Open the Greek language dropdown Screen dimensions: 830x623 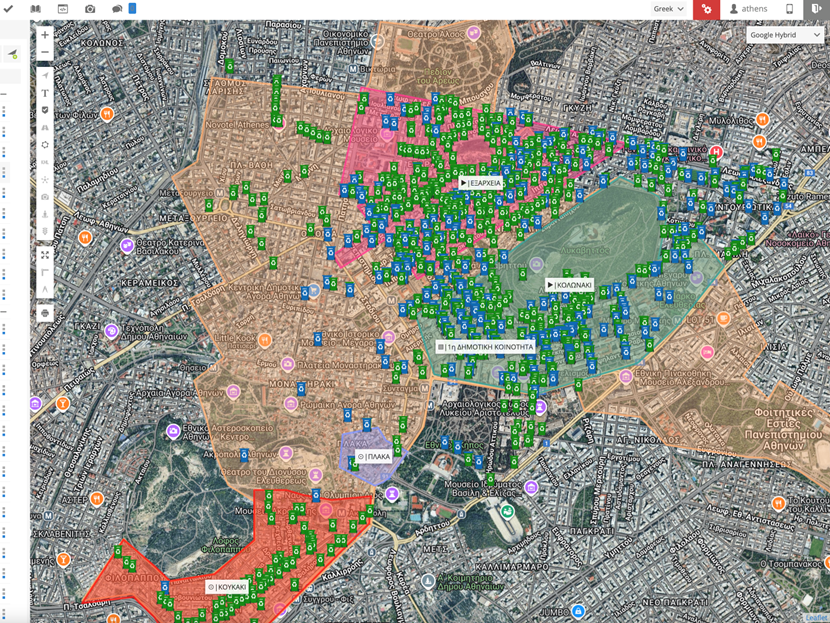coord(669,9)
